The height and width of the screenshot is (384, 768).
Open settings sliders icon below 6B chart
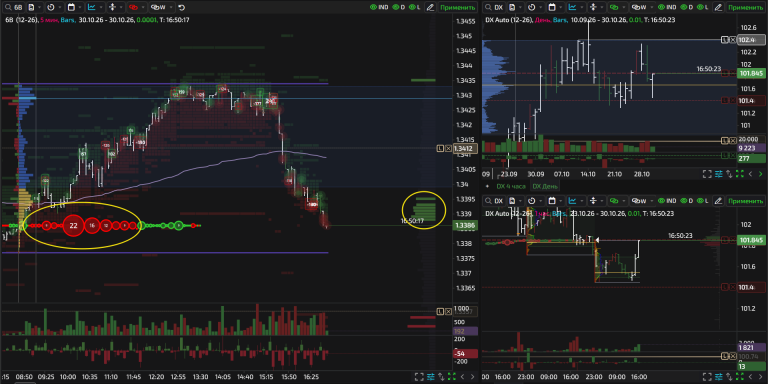tap(431, 377)
